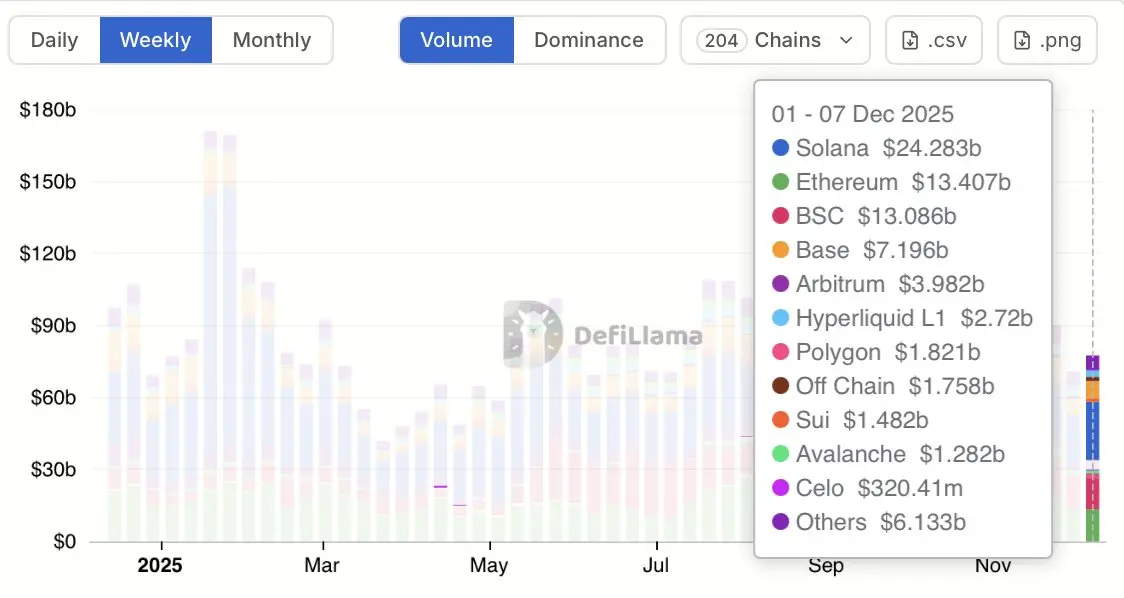1124x598 pixels.
Task: Switch to the Dominance view
Action: [x=590, y=40]
